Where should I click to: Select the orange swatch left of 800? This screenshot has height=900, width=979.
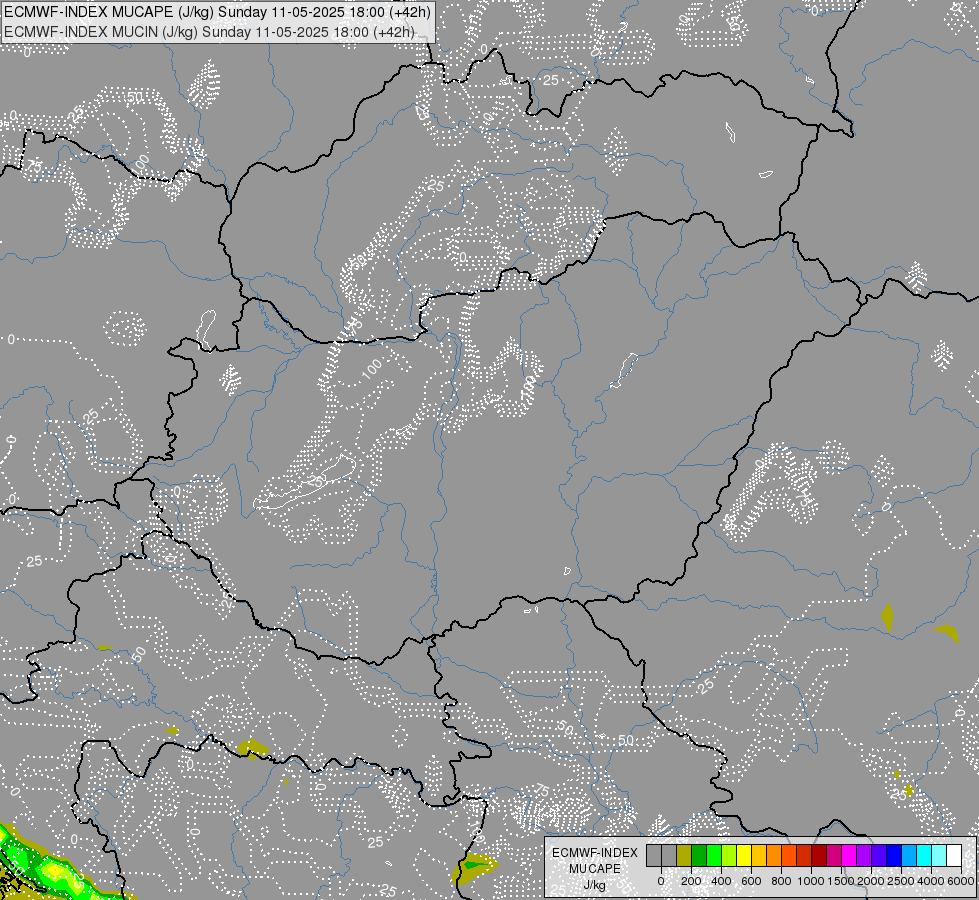pos(774,855)
